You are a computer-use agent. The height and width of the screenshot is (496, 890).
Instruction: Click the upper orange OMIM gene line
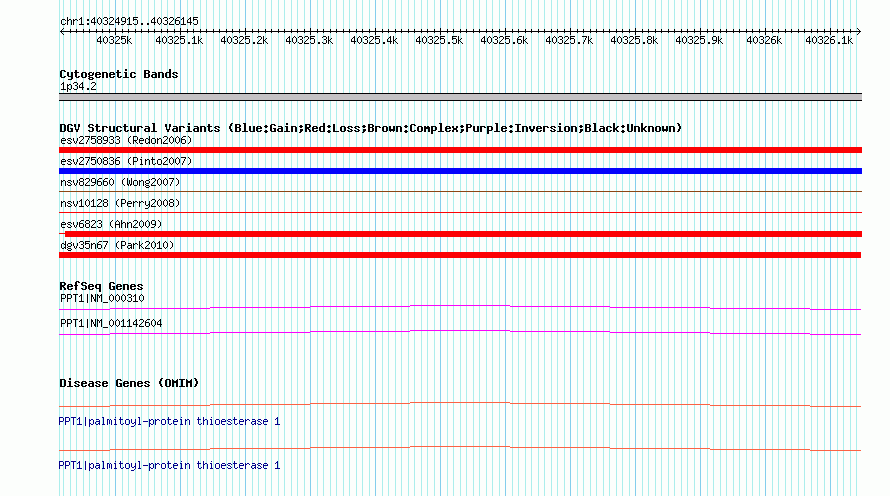460,405
